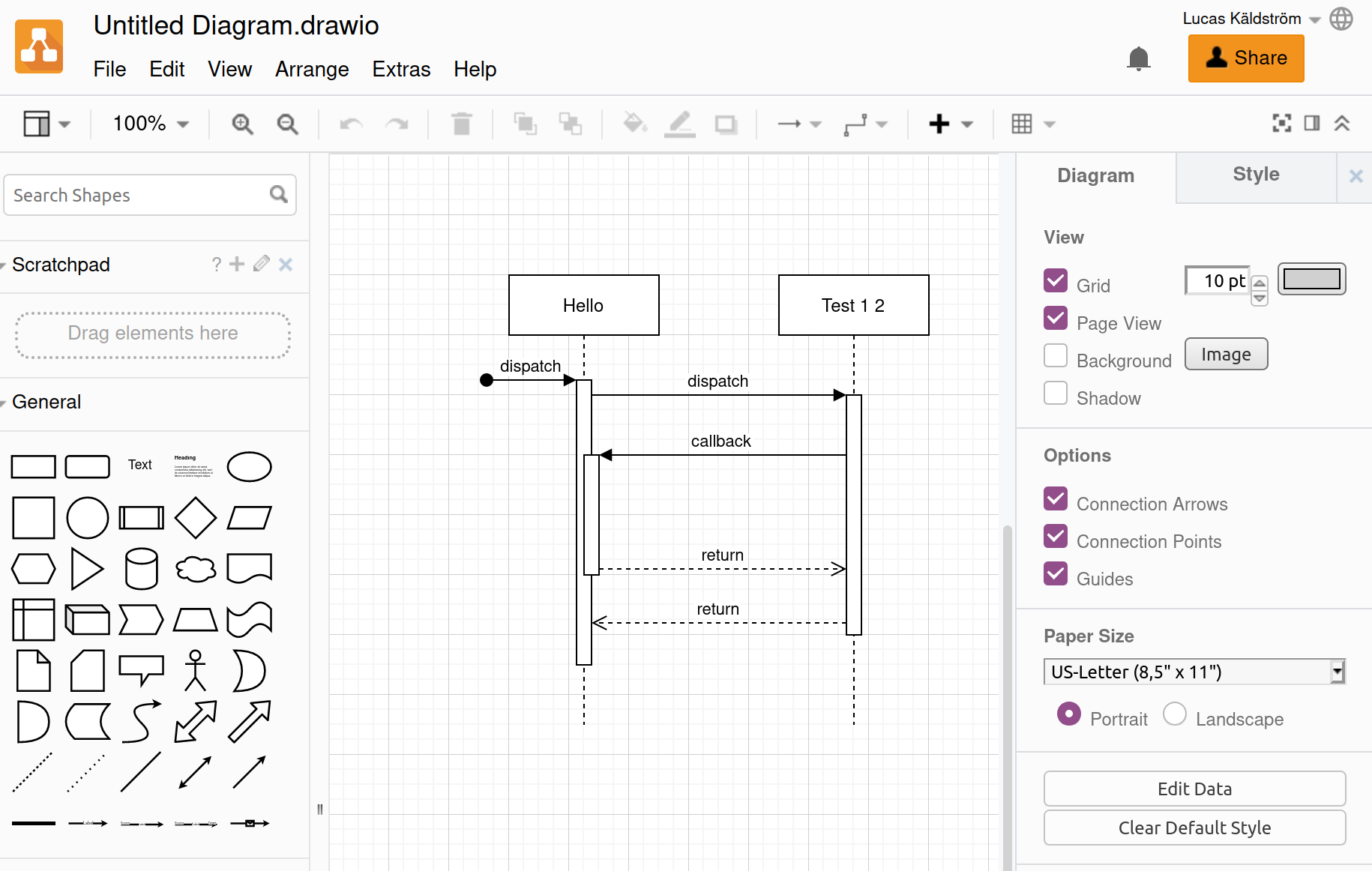Select the Landscape radio button

click(1174, 714)
